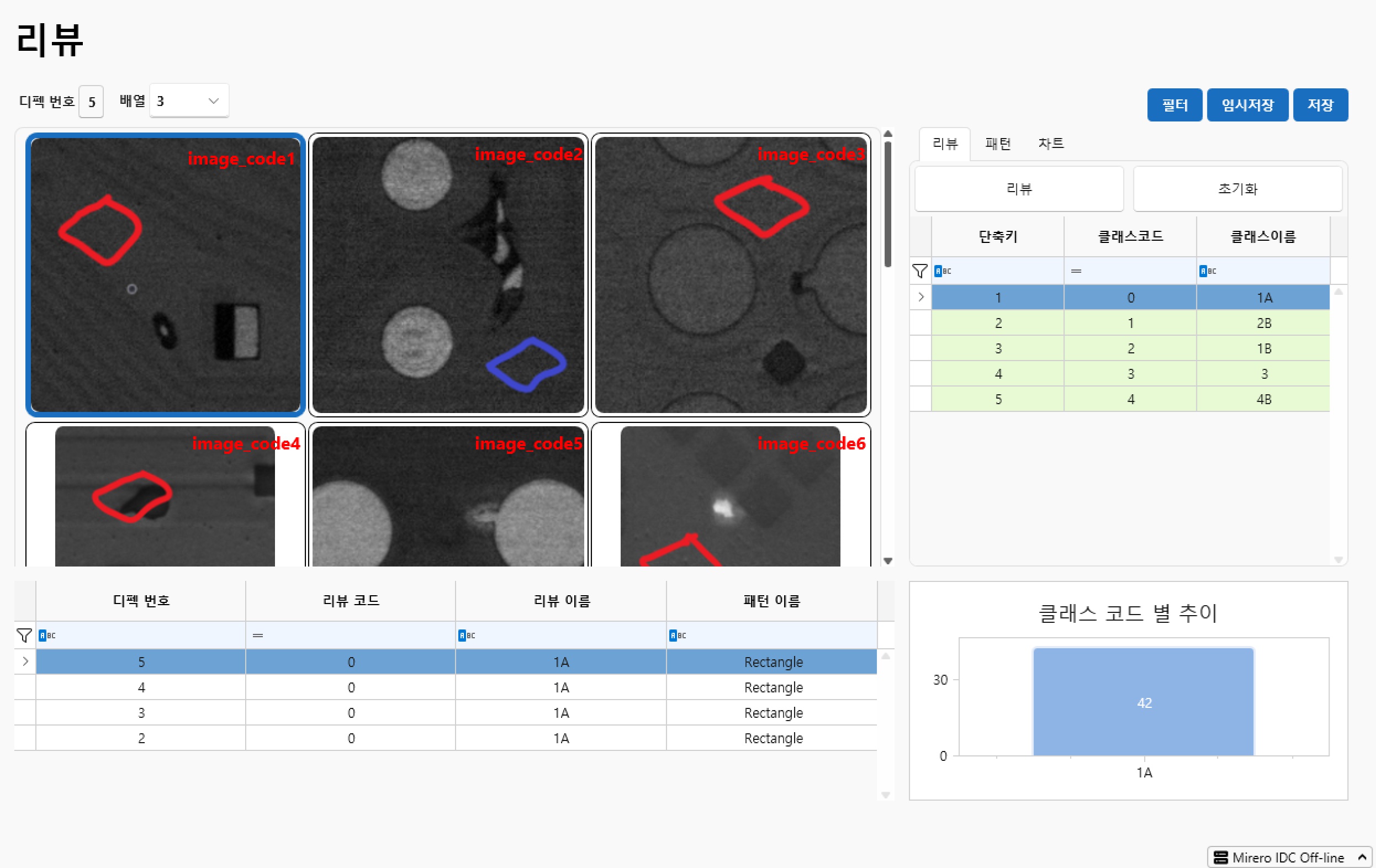Click the ABC filter icon under 클래스이름 column
This screenshot has width=1376, height=868.
[1207, 271]
